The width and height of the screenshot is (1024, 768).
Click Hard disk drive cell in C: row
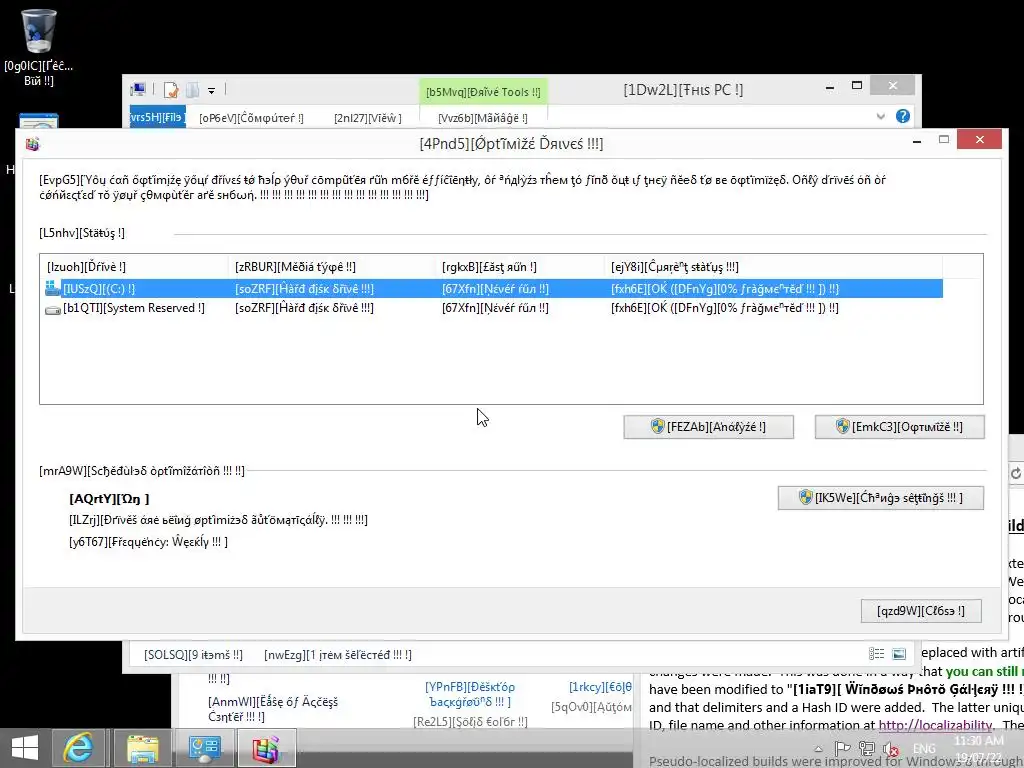coord(304,289)
